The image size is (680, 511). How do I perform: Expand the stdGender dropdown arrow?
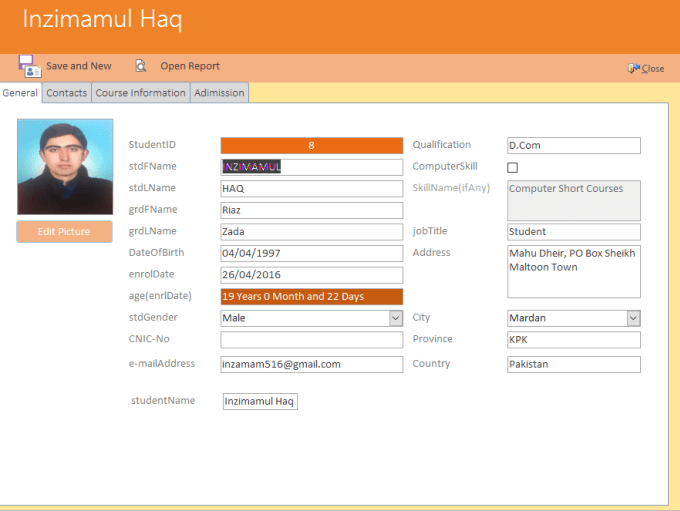tap(396, 318)
